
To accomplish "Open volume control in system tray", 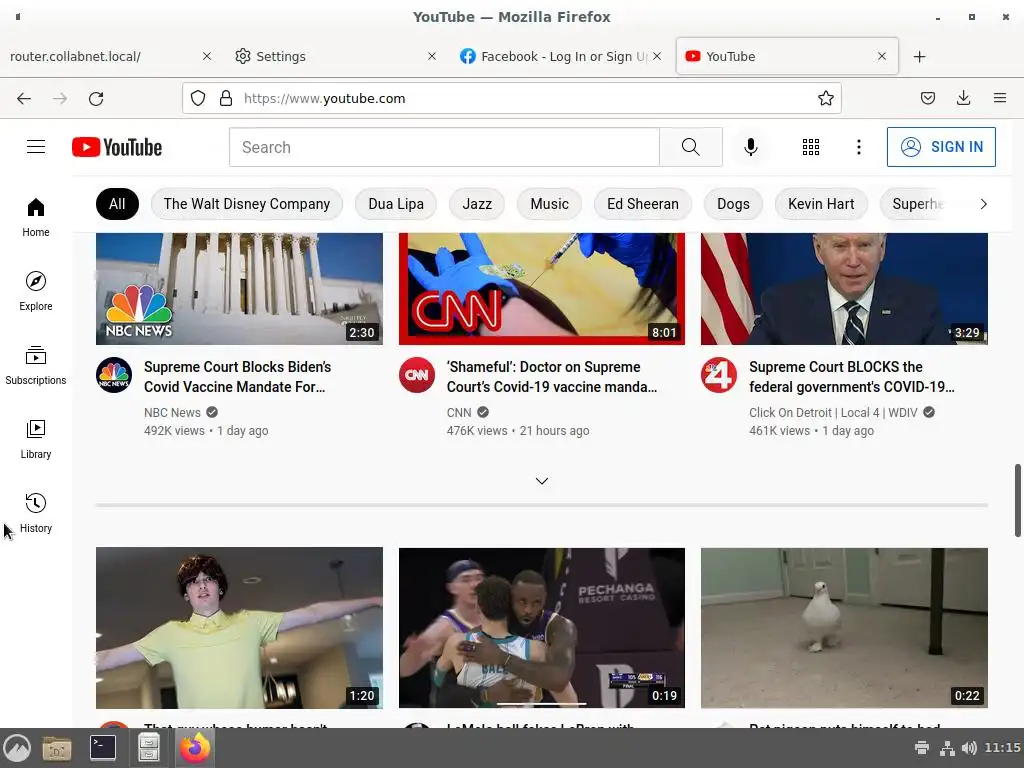I will pos(969,748).
